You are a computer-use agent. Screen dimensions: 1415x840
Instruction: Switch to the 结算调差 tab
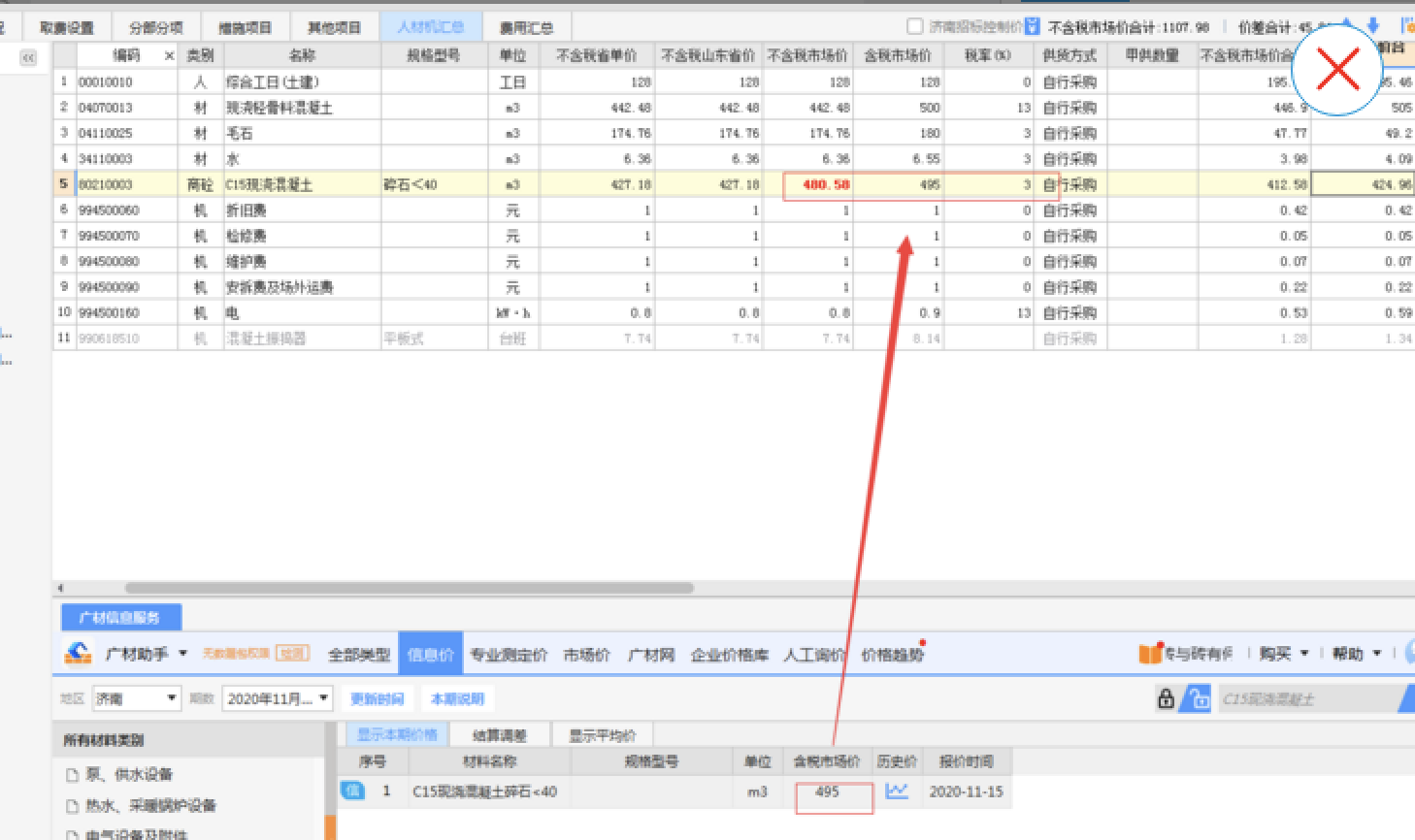point(499,734)
